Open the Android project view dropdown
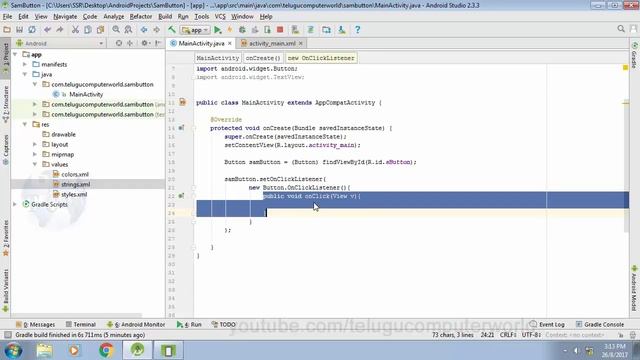The width and height of the screenshot is (640, 360). click(x=60, y=43)
